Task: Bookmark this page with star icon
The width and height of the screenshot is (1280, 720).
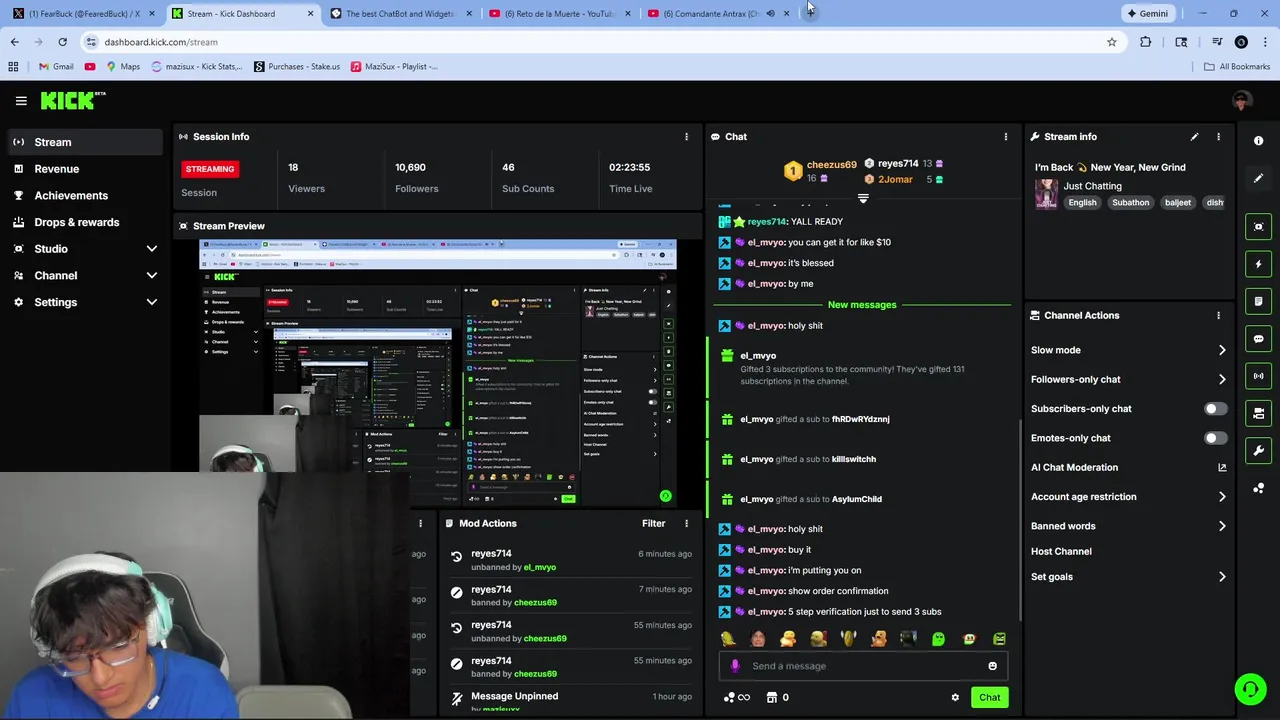Action: 1111,42
